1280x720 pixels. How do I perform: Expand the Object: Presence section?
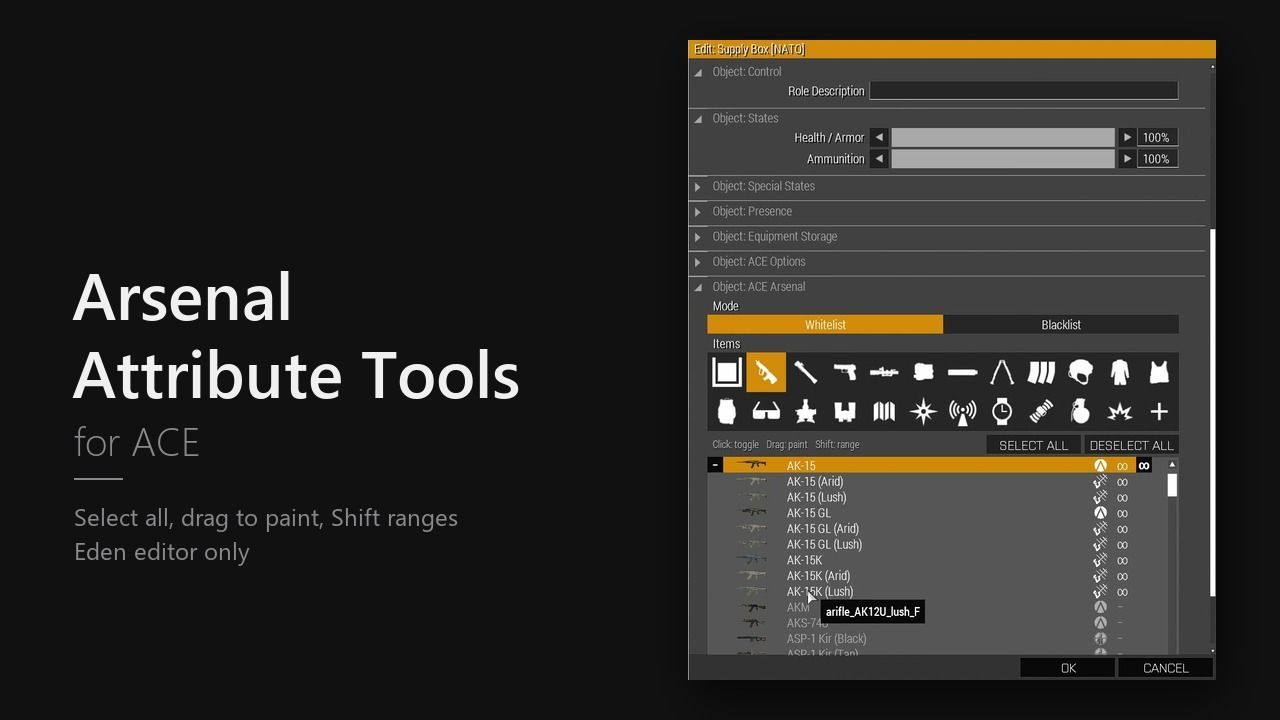coord(698,211)
